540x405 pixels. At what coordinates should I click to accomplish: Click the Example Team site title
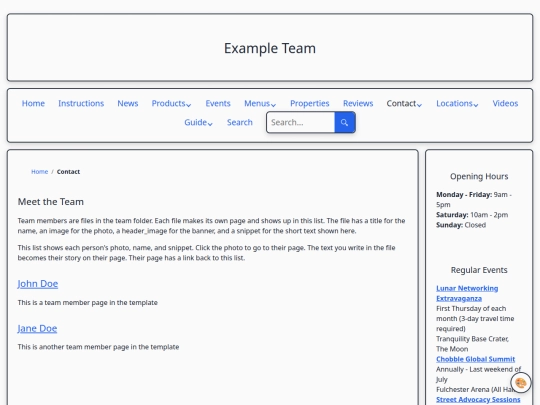(270, 48)
